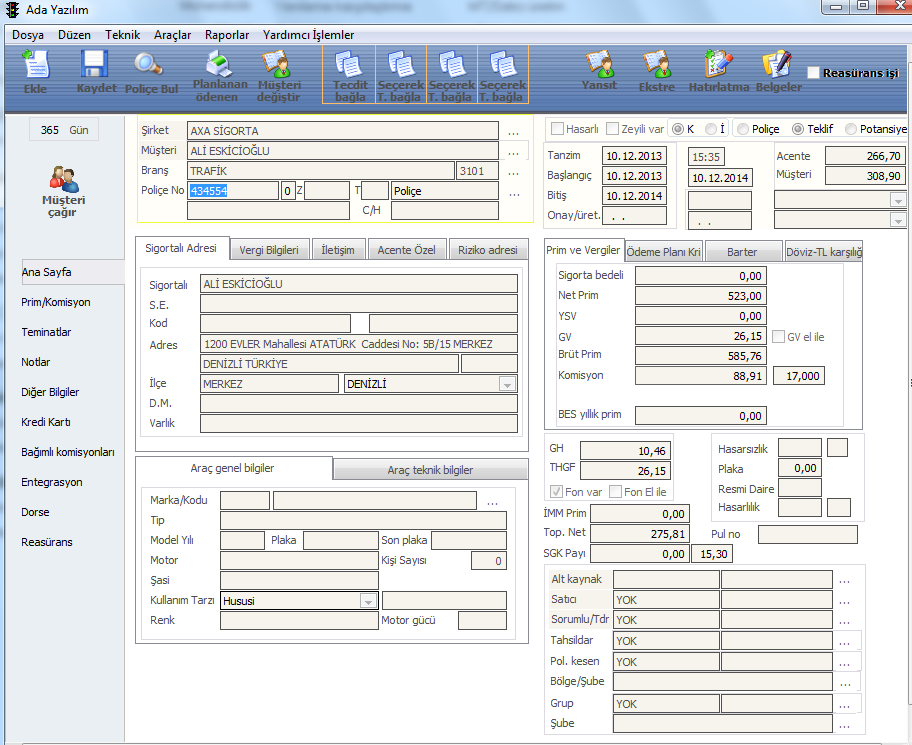Screen dimensions: 912x745
Task: Click the Poliçe No input field
Action: (232, 191)
